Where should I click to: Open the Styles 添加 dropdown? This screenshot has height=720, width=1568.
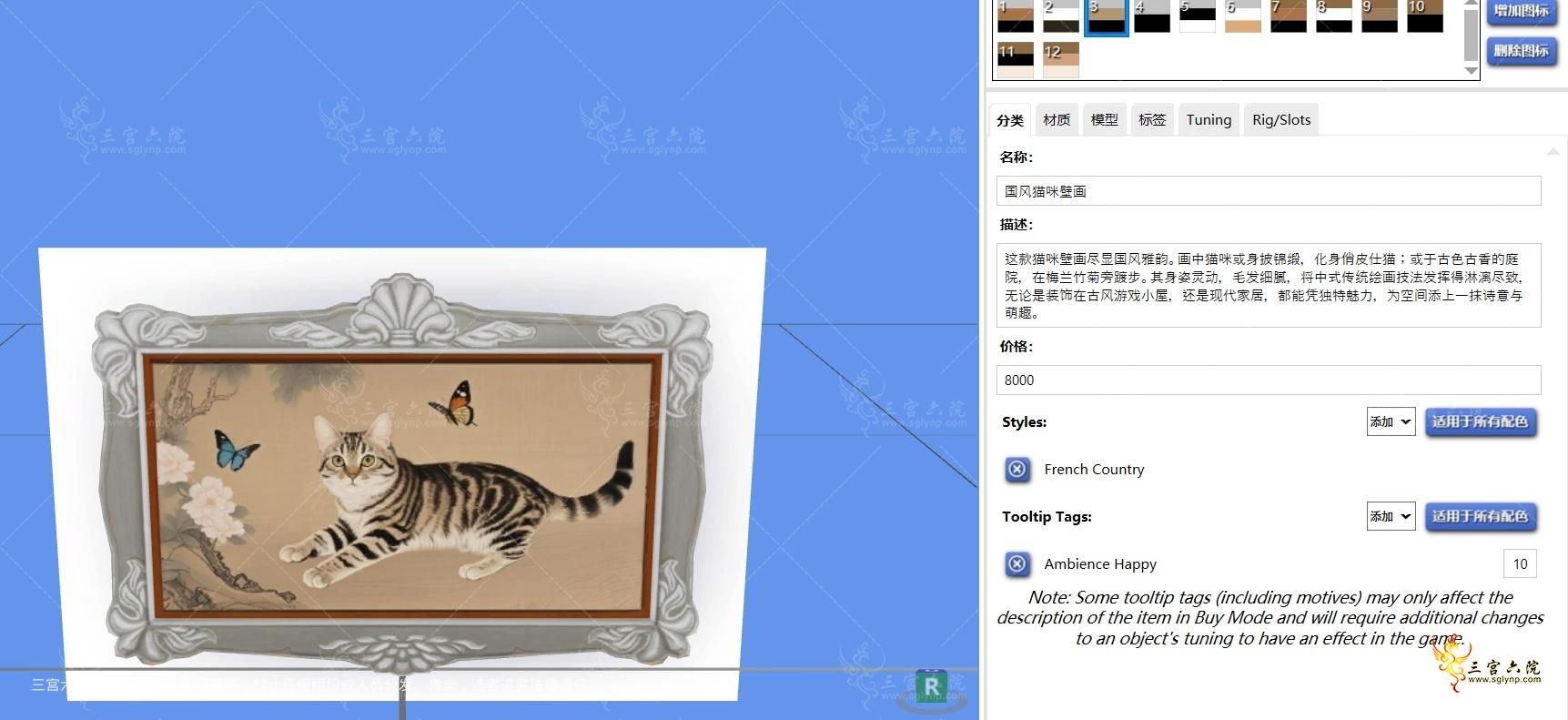(x=1391, y=421)
